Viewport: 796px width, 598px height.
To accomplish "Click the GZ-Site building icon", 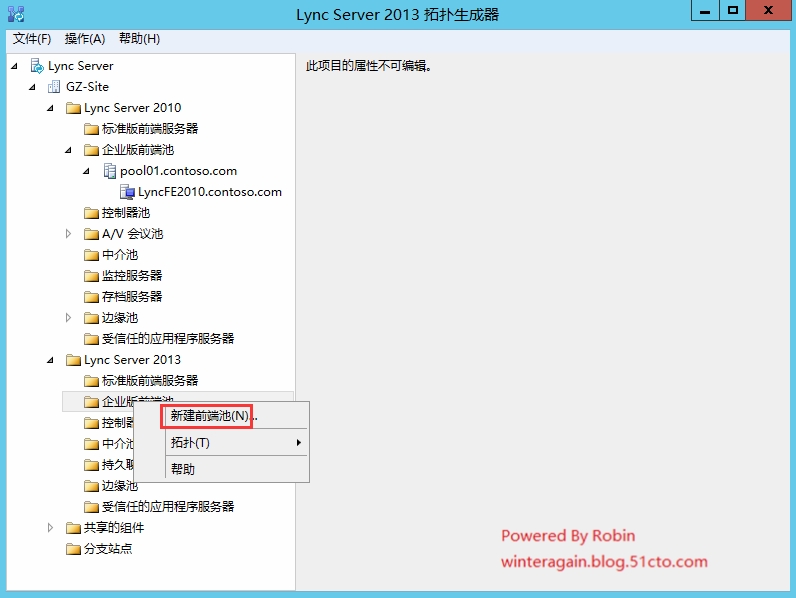I will [x=54, y=87].
